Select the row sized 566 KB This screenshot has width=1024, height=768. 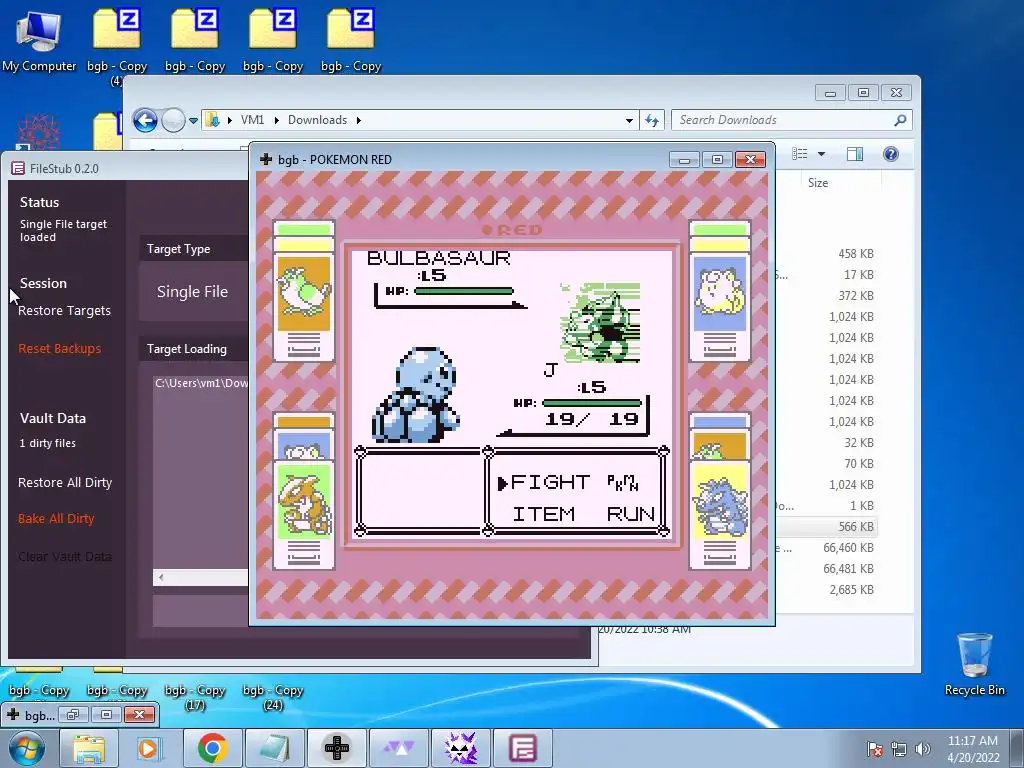coord(826,527)
